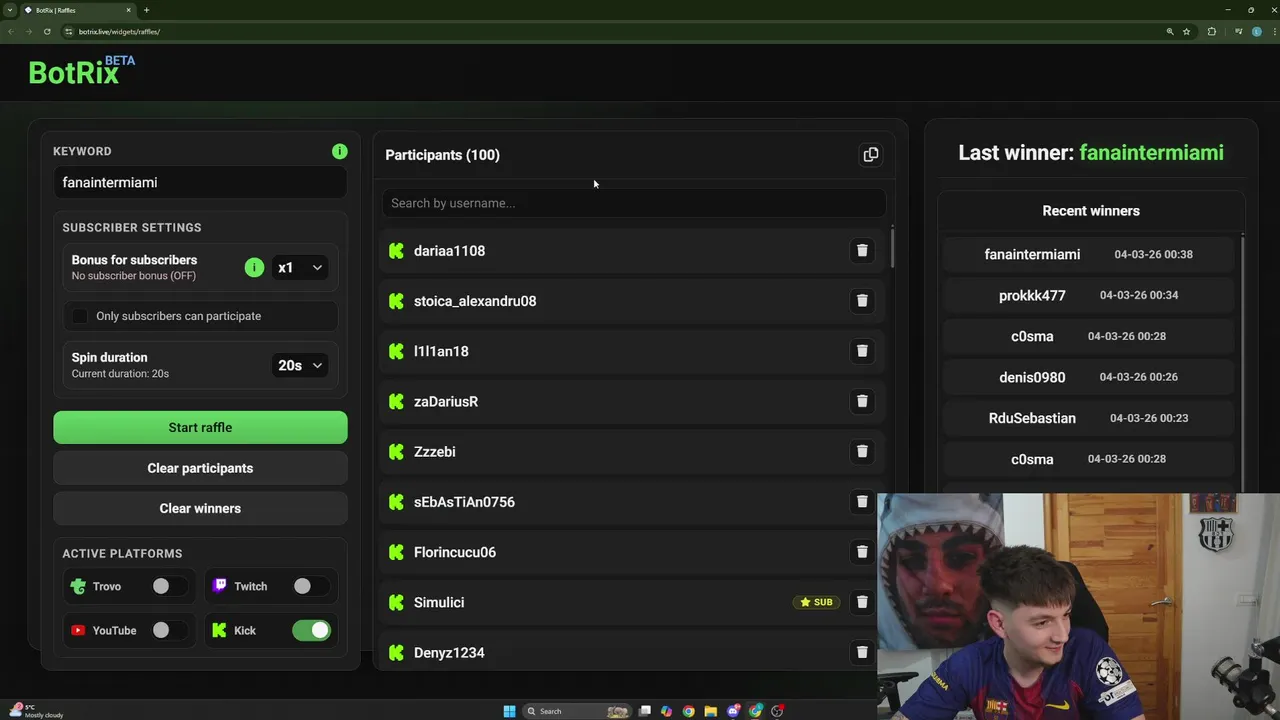Delete participant l1l1an18 with trash icon
The image size is (1280, 720).
pos(862,351)
